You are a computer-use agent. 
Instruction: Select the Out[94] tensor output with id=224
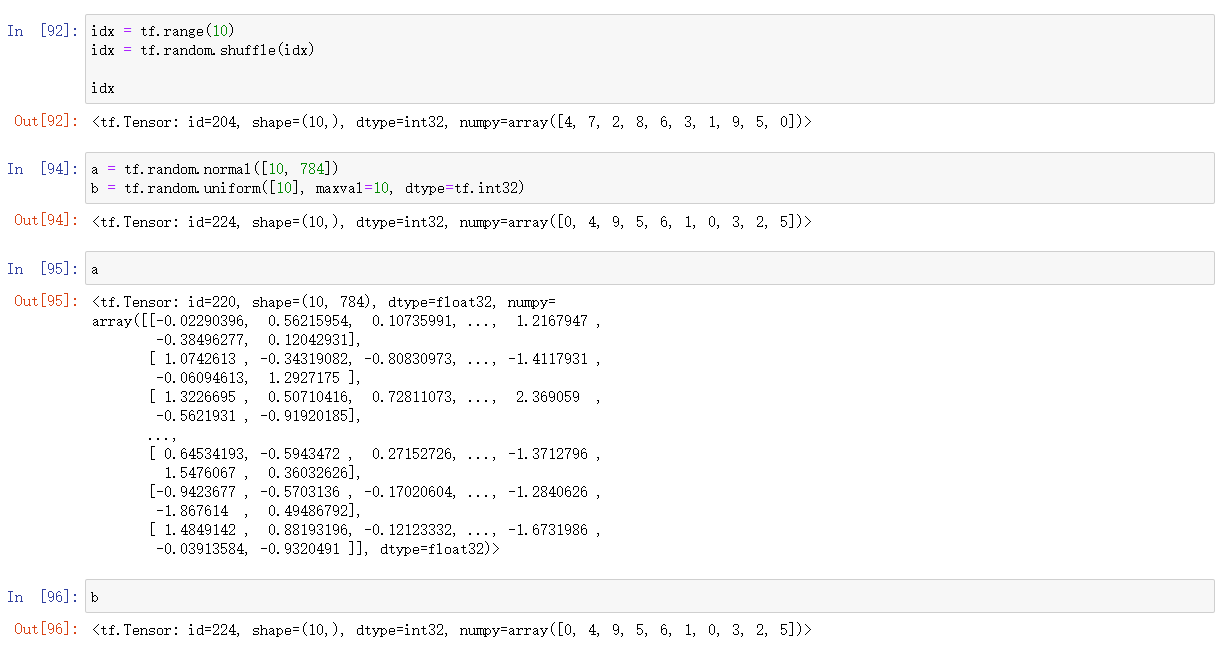pyautogui.click(x=451, y=222)
